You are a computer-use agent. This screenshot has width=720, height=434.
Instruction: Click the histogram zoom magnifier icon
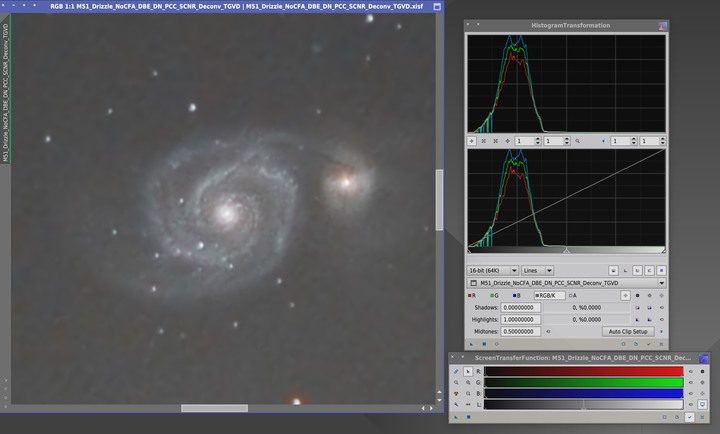coord(577,141)
